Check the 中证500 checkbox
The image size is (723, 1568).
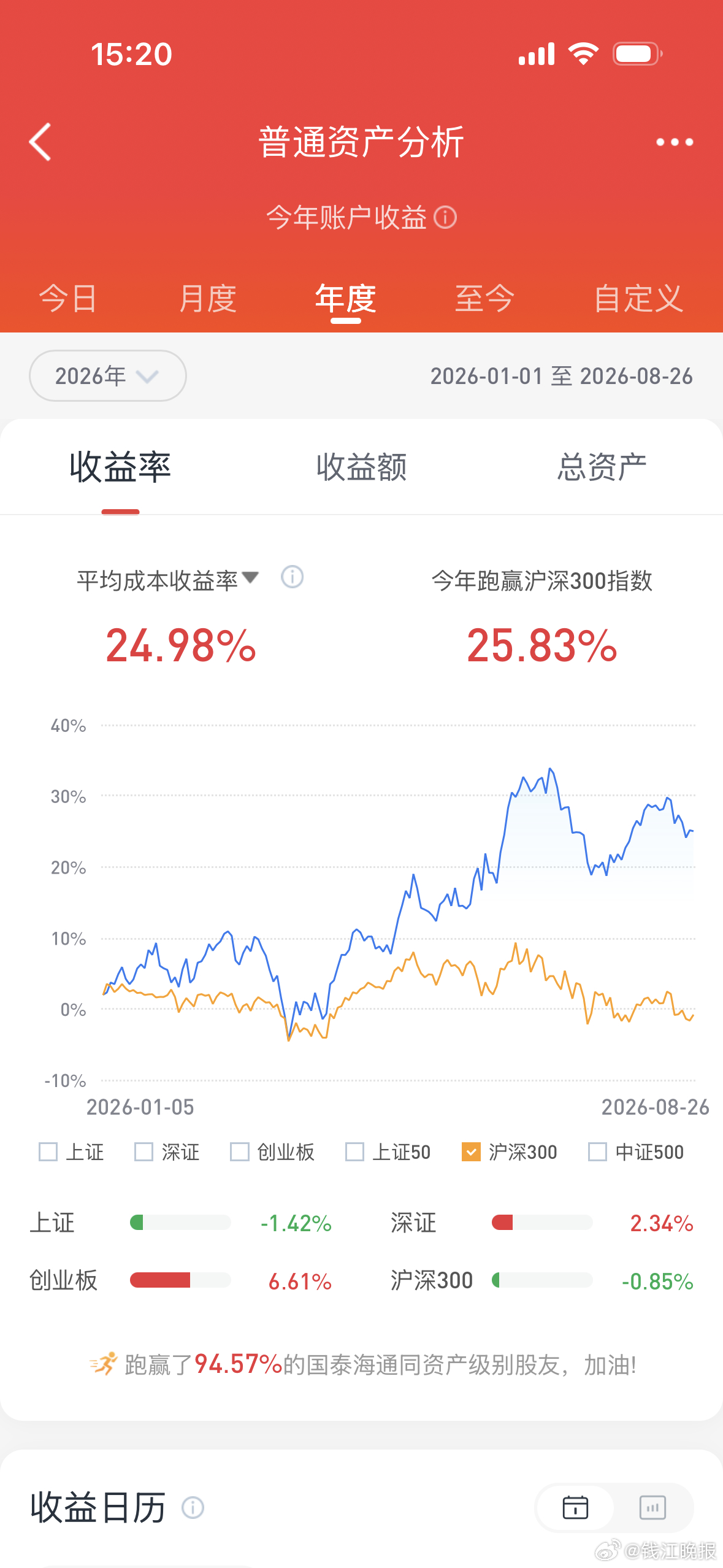point(597,1151)
